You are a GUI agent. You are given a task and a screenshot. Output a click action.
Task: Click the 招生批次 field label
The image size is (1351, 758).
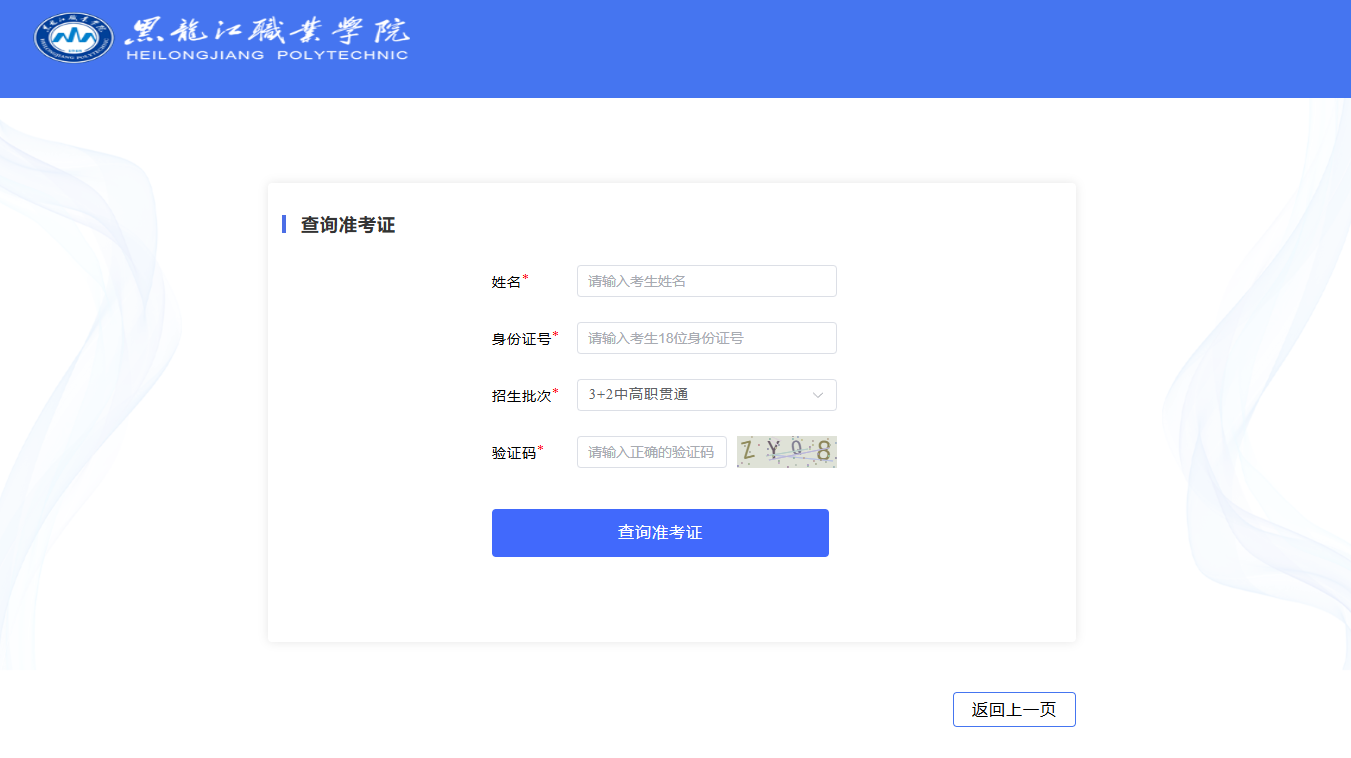(x=521, y=396)
